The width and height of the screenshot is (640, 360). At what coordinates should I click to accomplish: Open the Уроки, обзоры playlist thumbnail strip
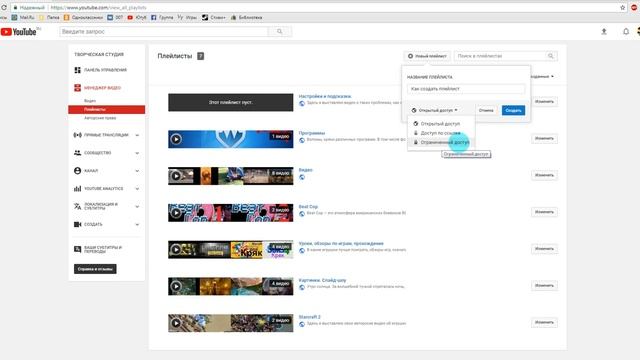pos(231,249)
